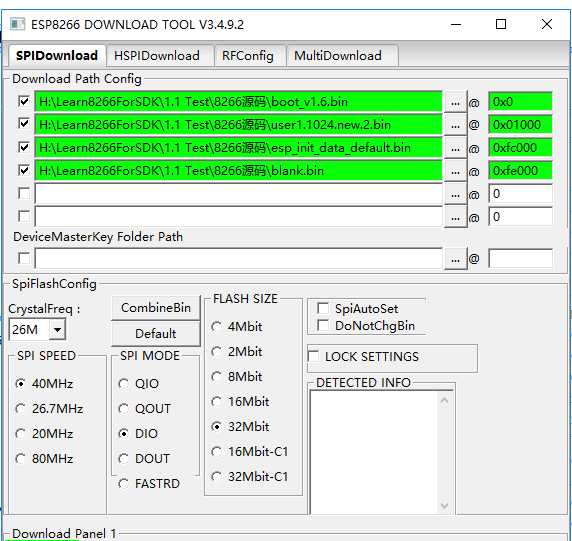Enable the sixth empty file path checkbox
Viewport: 572px width, 541px height.
[24, 216]
